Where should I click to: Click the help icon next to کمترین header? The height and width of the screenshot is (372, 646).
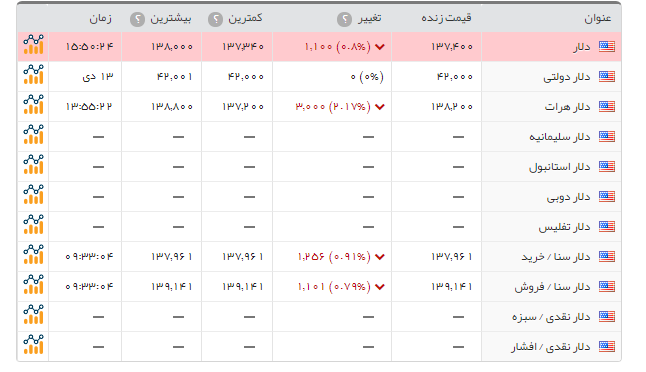215,19
